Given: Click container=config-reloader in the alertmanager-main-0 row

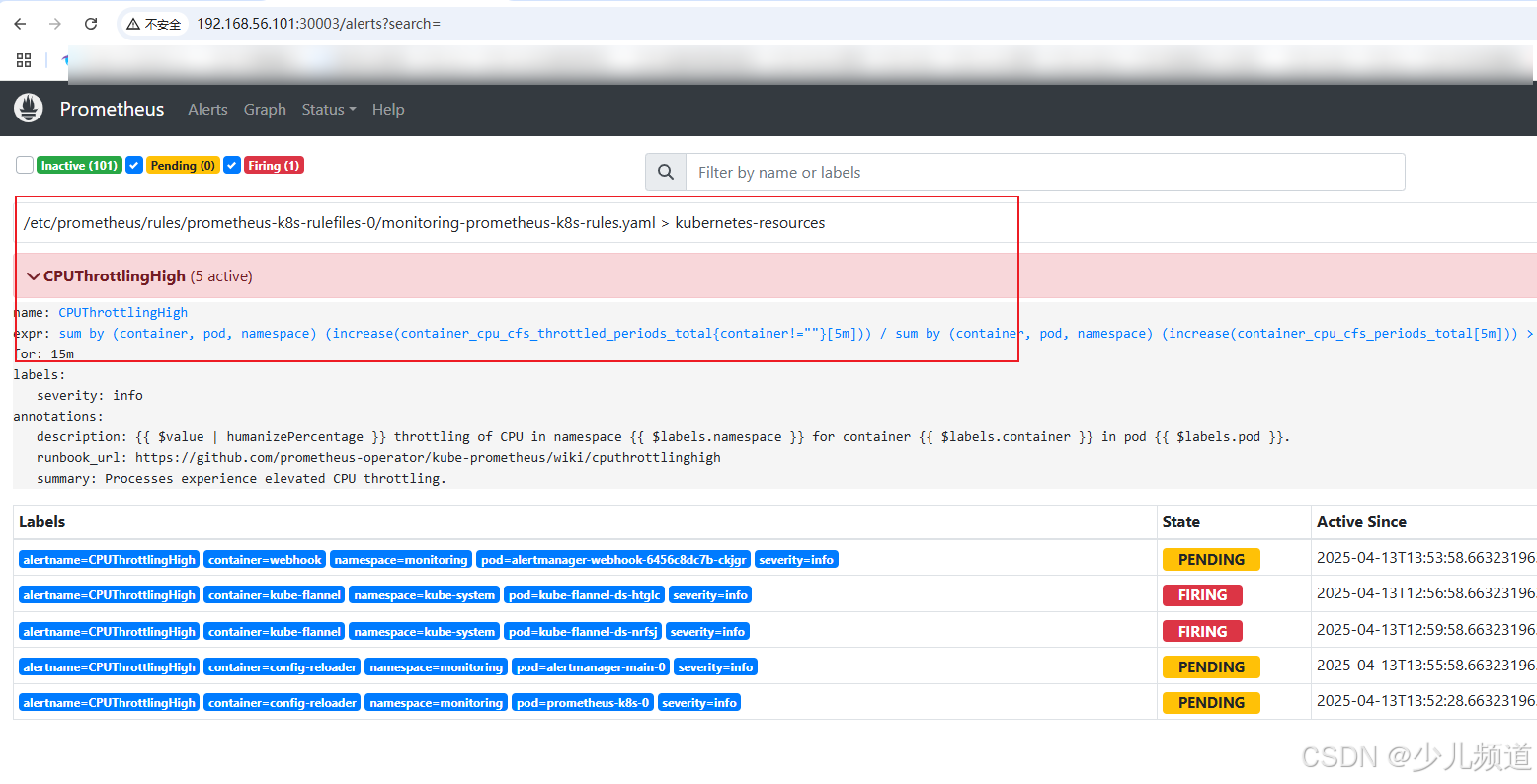Looking at the screenshot, I should coord(283,667).
